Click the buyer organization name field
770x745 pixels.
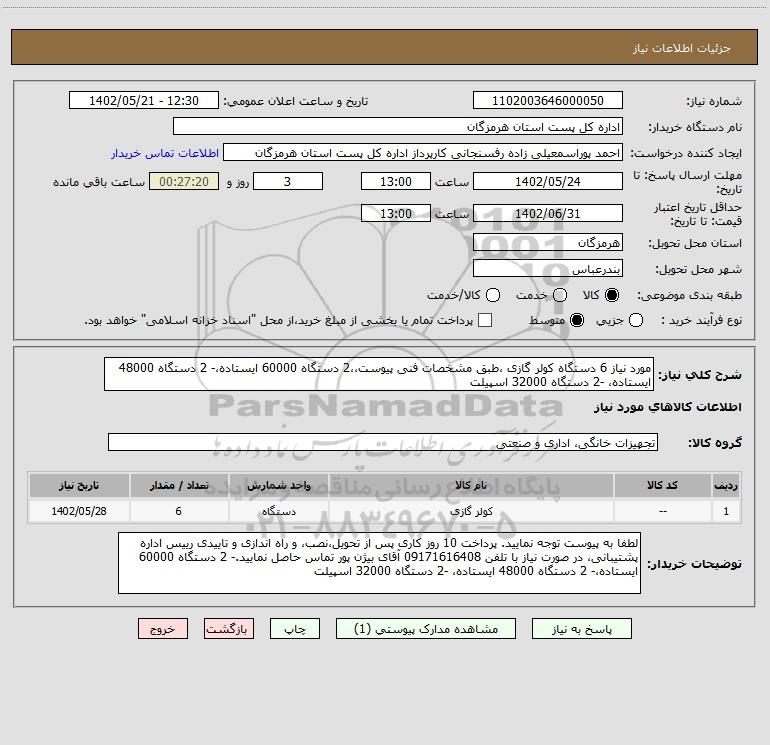pos(398,127)
